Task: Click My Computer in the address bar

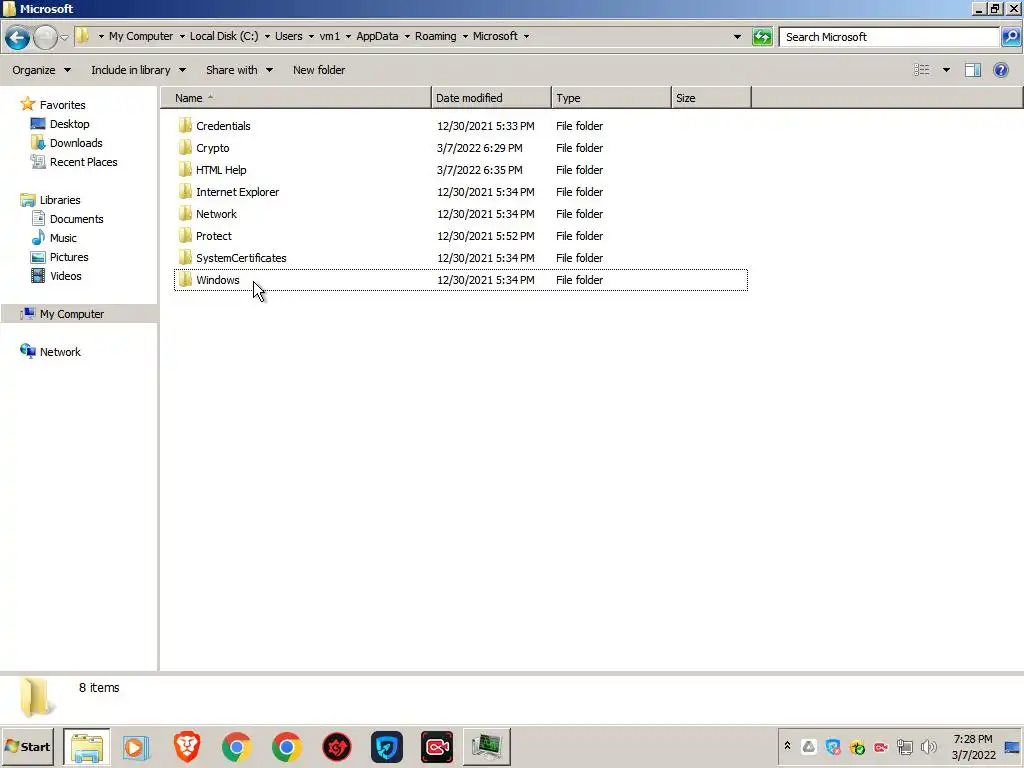Action: pos(140,36)
